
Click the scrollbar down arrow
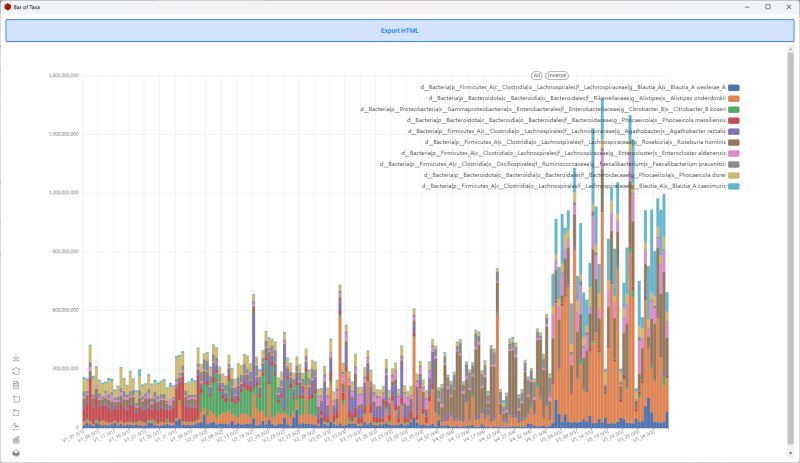coord(791,453)
